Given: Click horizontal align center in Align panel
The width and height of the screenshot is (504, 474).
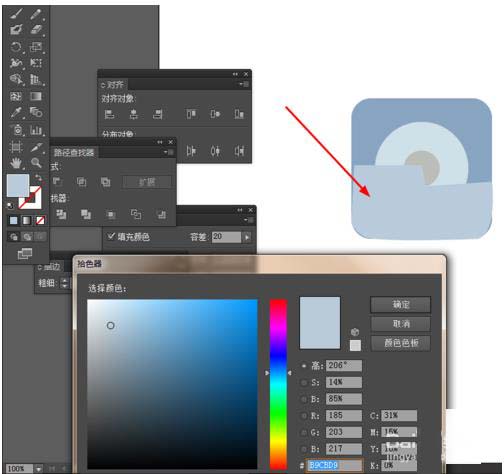Looking at the screenshot, I should coord(133,114).
